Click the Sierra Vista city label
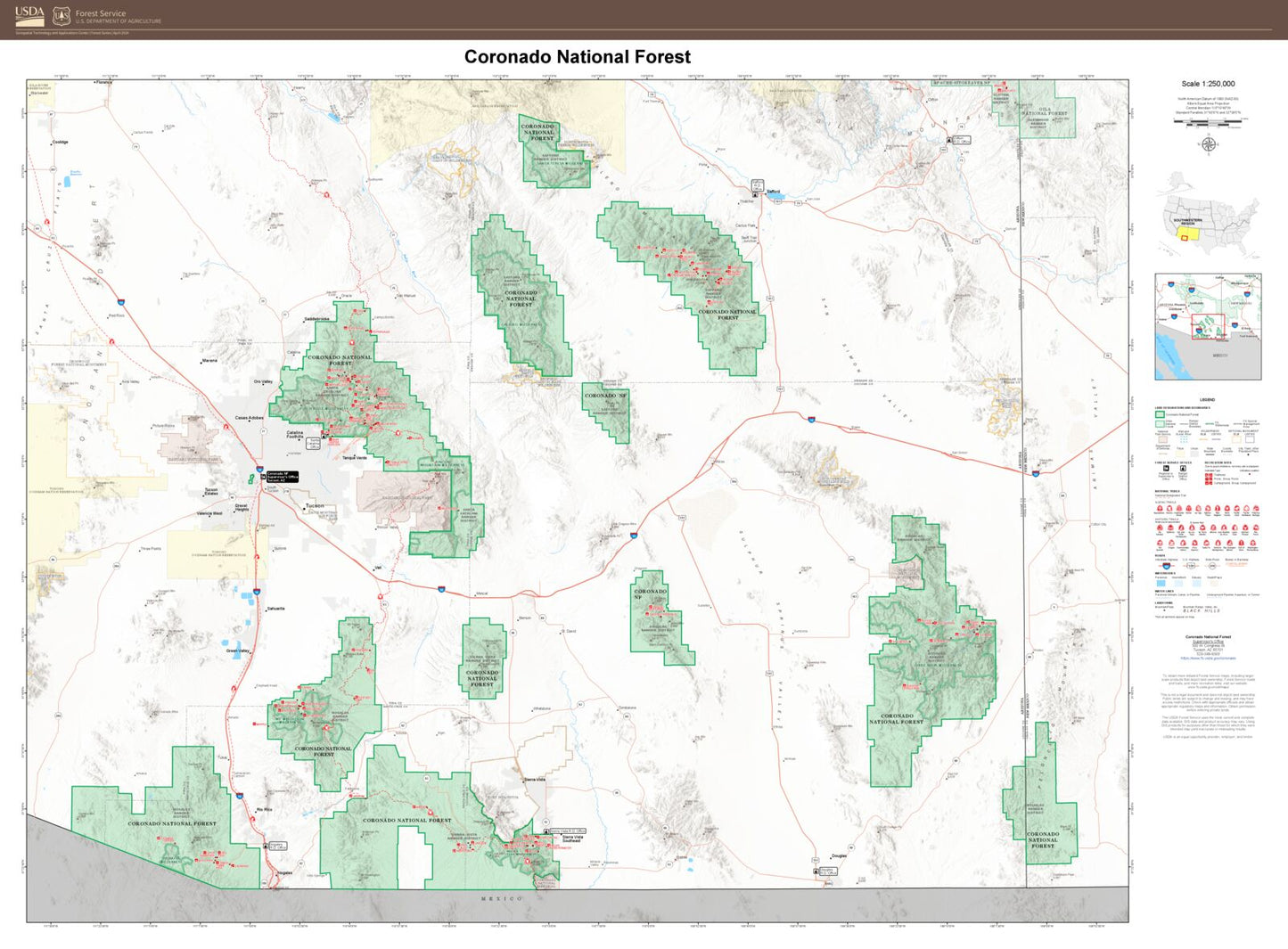Image resolution: width=1288 pixels, height=949 pixels. pyautogui.click(x=535, y=780)
